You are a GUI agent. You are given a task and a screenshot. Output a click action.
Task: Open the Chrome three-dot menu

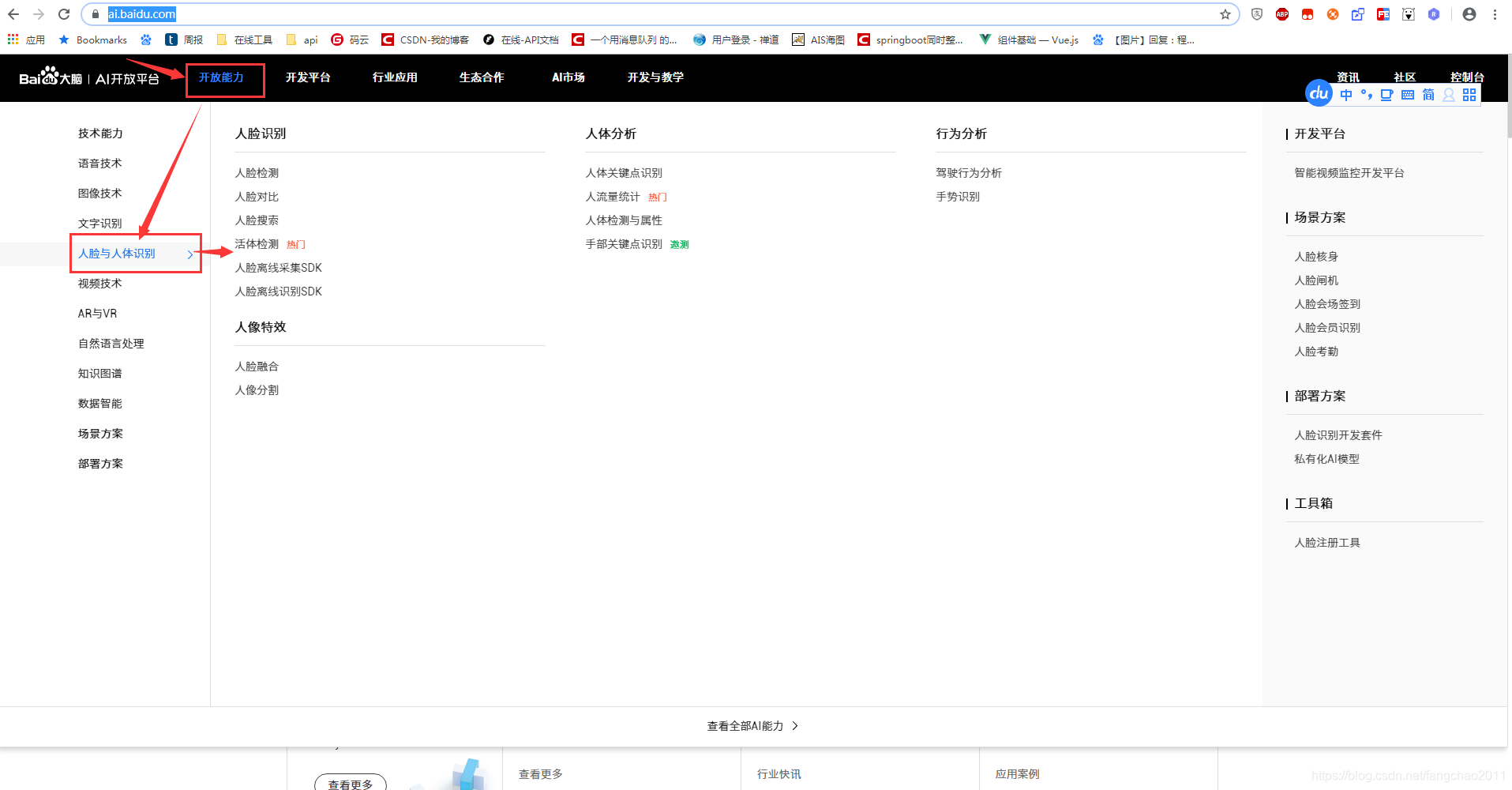[x=1495, y=13]
